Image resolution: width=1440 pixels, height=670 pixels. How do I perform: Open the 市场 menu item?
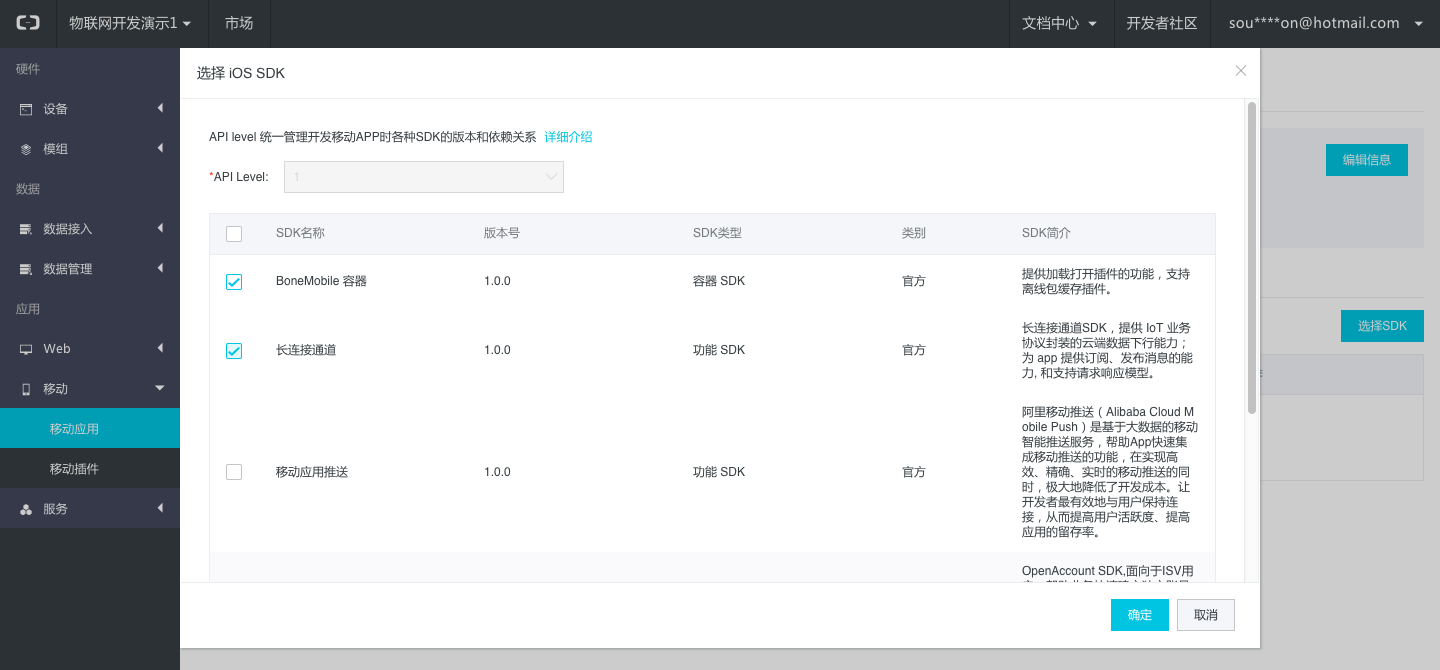pyautogui.click(x=239, y=23)
